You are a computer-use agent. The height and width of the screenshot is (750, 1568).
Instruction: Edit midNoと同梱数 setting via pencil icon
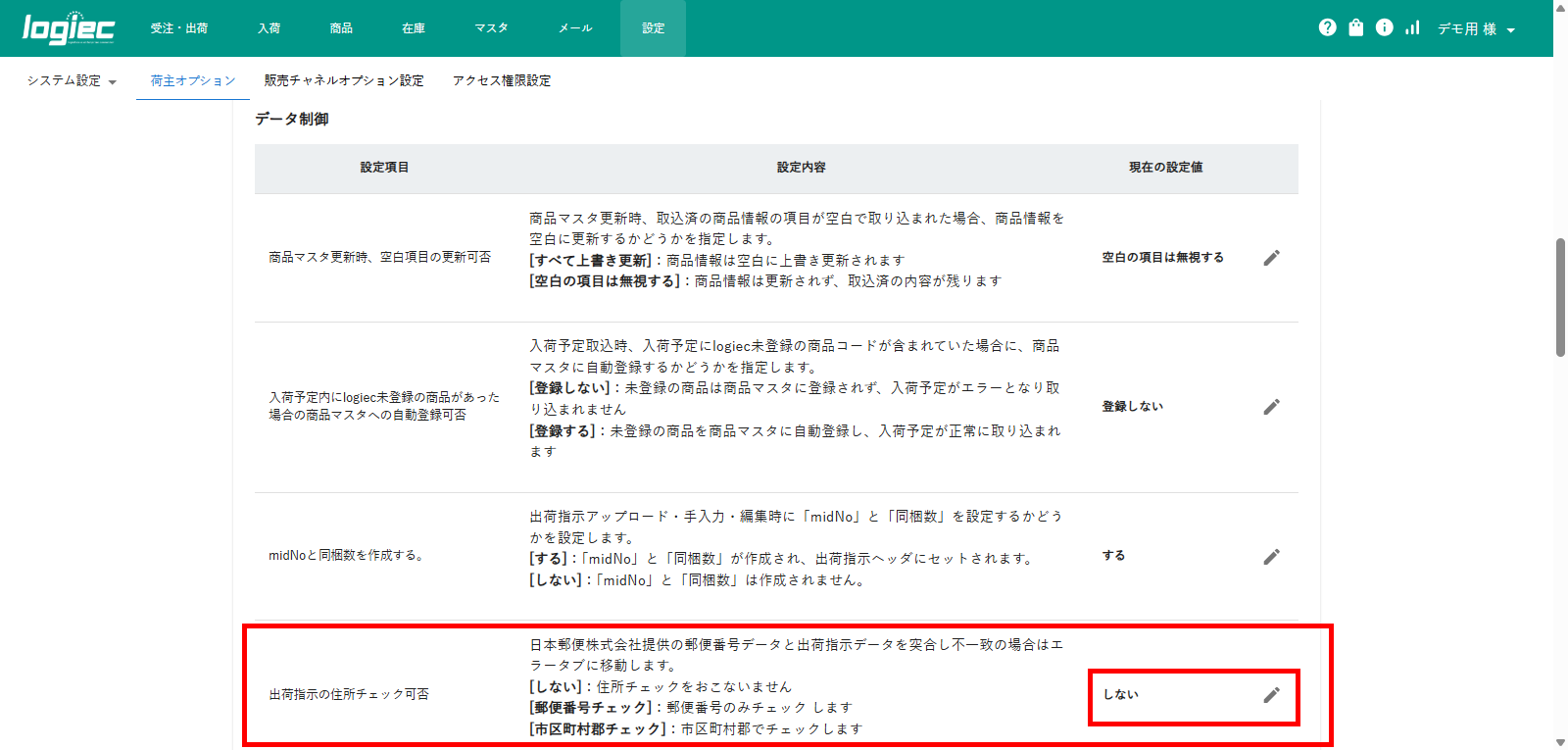click(1271, 557)
